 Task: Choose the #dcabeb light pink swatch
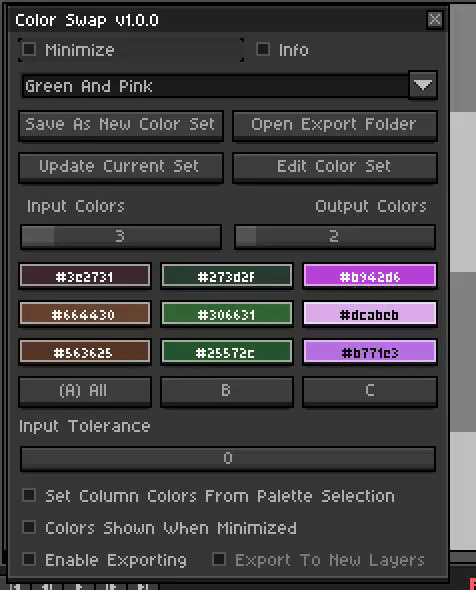point(370,314)
